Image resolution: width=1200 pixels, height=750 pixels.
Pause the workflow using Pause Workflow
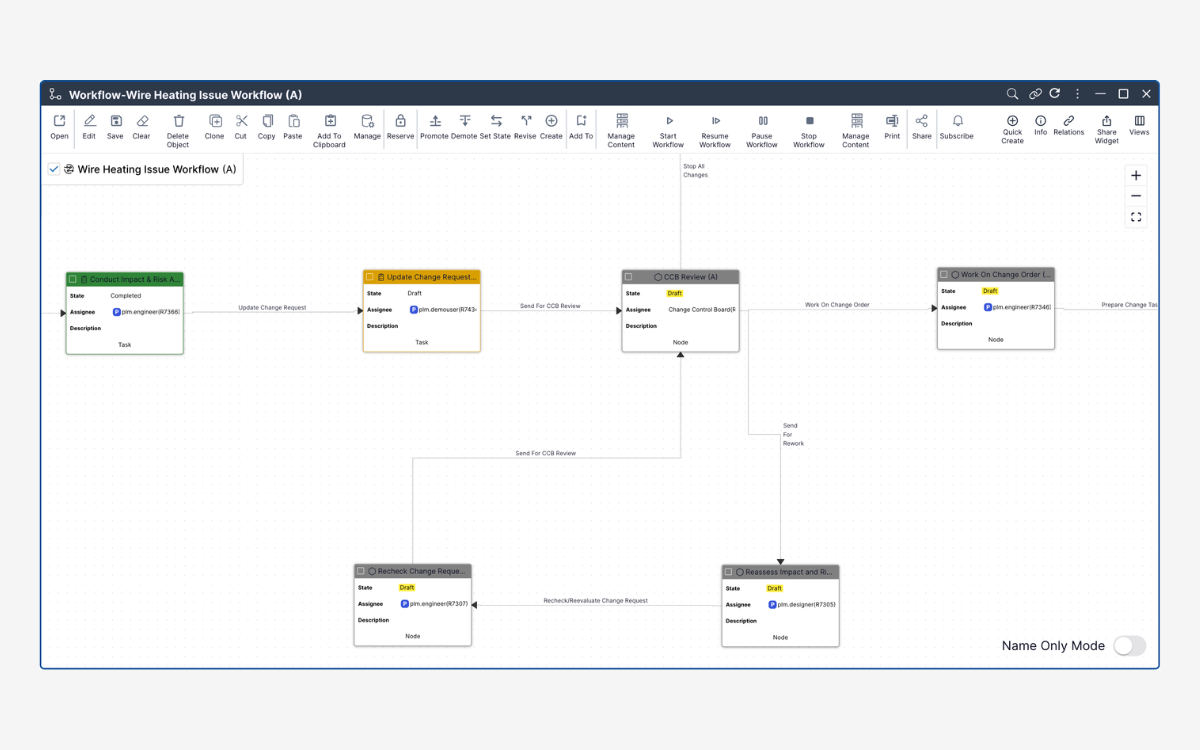762,121
